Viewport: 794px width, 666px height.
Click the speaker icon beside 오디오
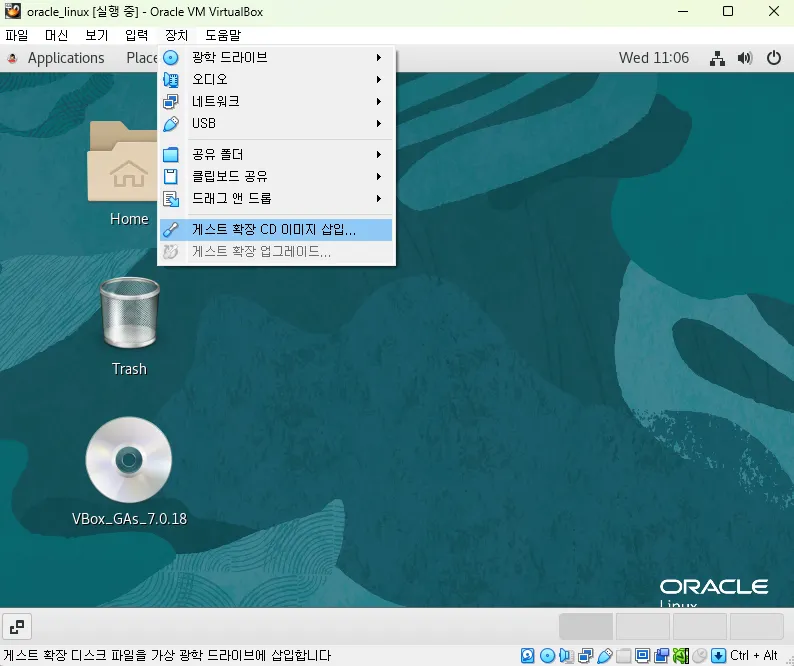pos(171,80)
